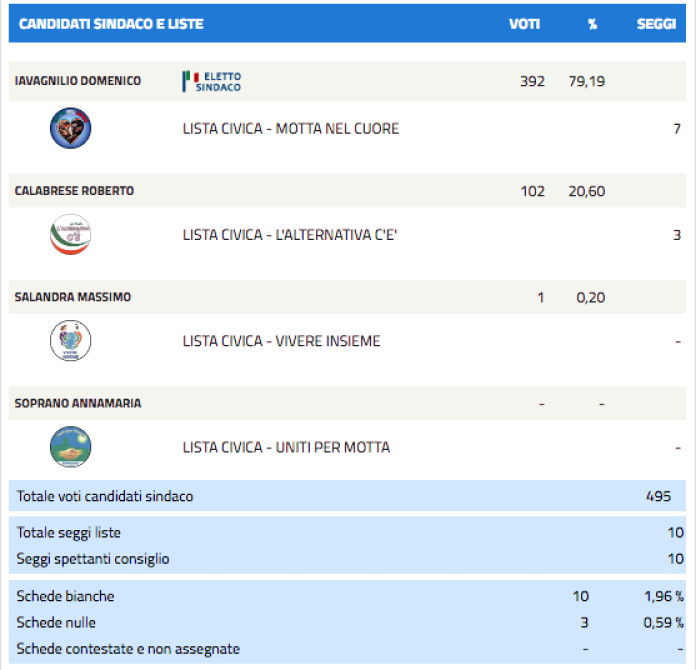
Task: Click the Eletto Sindaco flag badge
Action: pyautogui.click(x=212, y=82)
